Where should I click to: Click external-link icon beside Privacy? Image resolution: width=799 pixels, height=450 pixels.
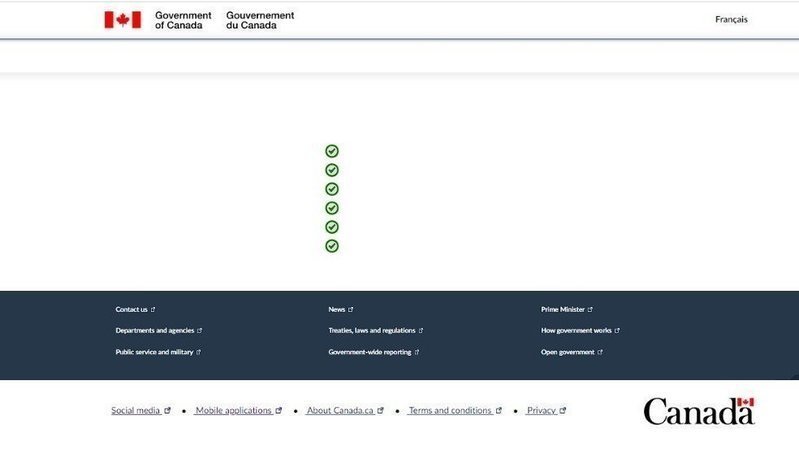[563, 410]
